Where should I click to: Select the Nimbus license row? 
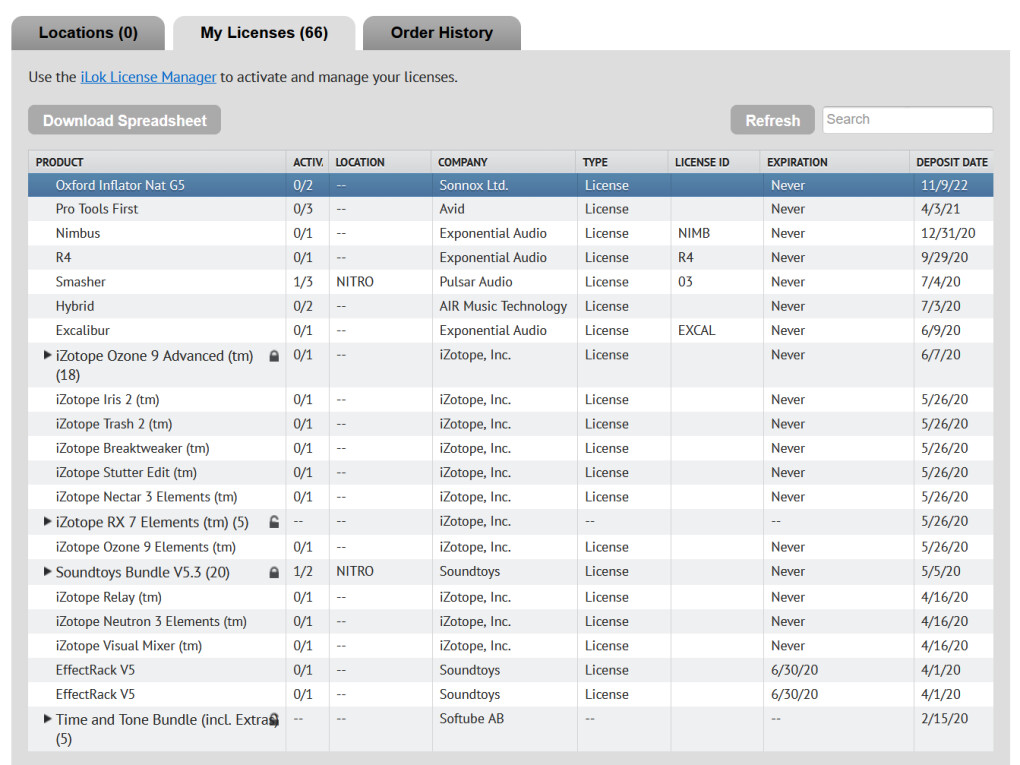pyautogui.click(x=511, y=233)
